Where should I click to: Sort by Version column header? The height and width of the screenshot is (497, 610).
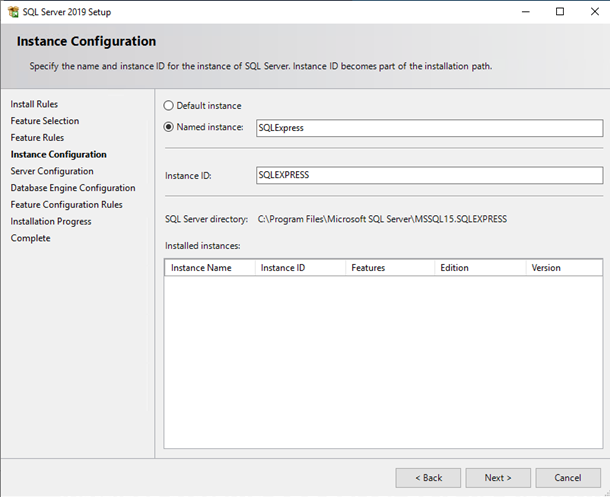(x=564, y=268)
